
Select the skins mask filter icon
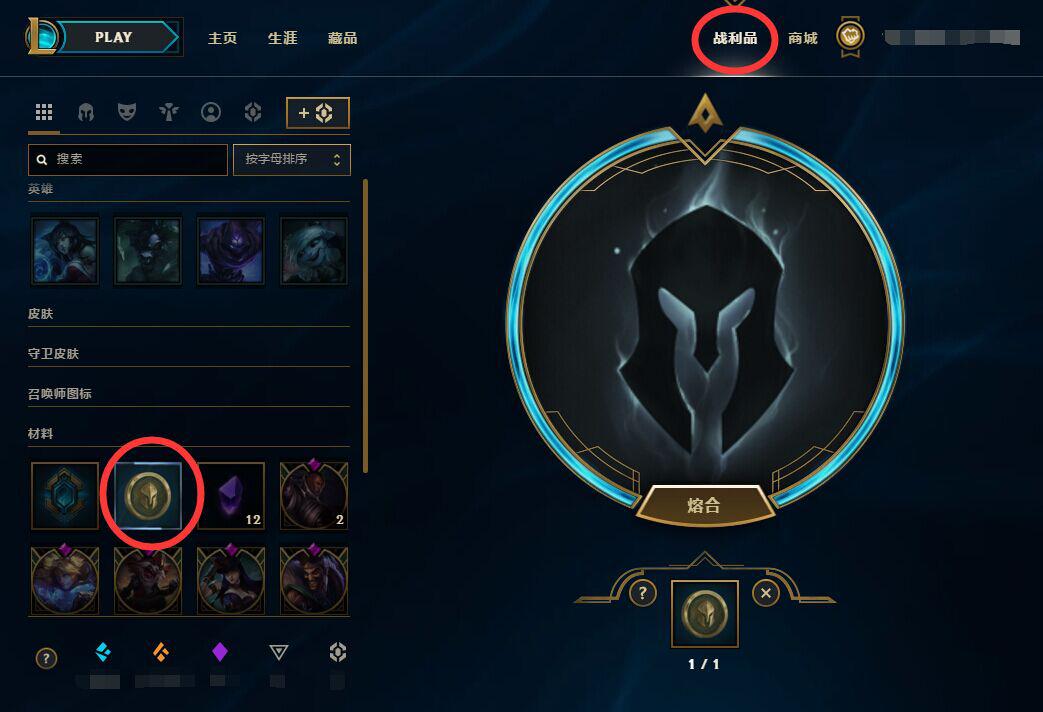coord(127,112)
